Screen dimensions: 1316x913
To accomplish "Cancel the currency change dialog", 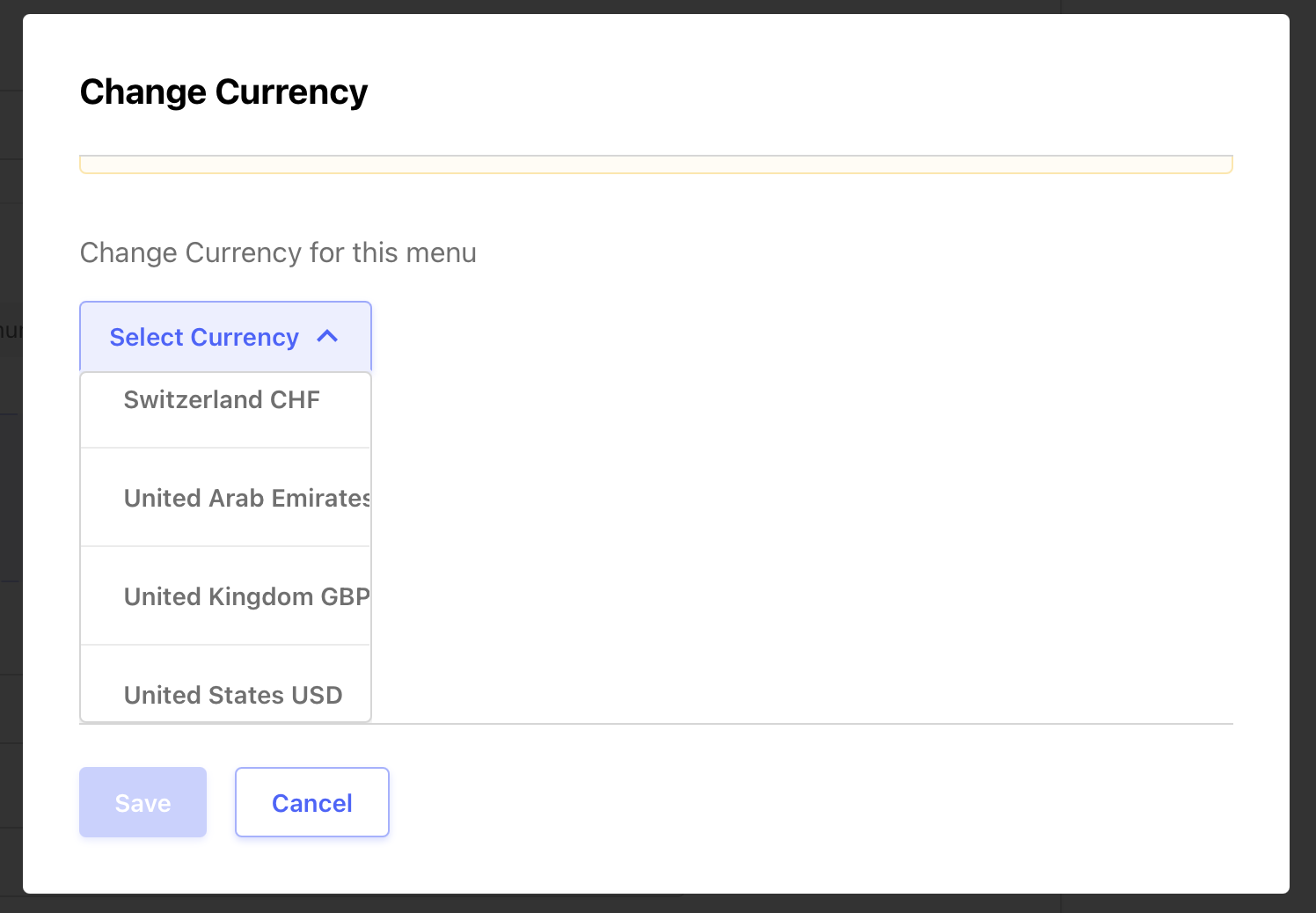I will click(x=312, y=802).
